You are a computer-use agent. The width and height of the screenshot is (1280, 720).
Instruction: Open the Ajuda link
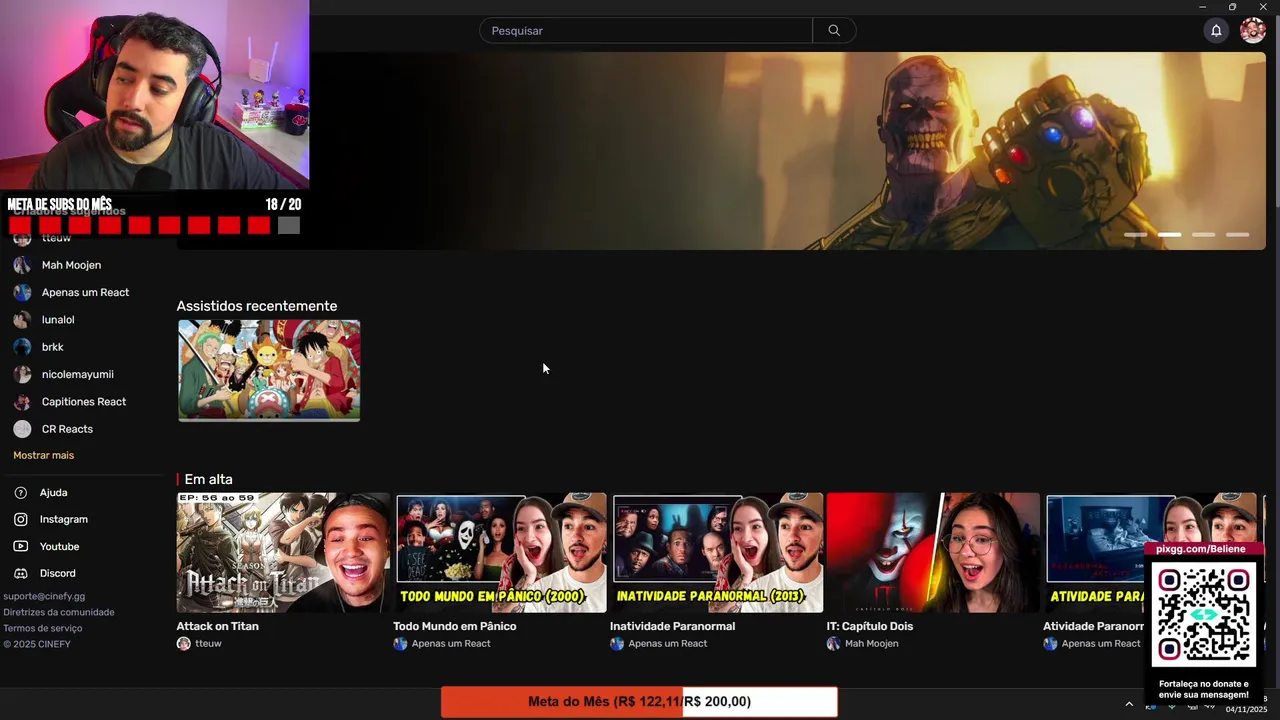[53, 493]
